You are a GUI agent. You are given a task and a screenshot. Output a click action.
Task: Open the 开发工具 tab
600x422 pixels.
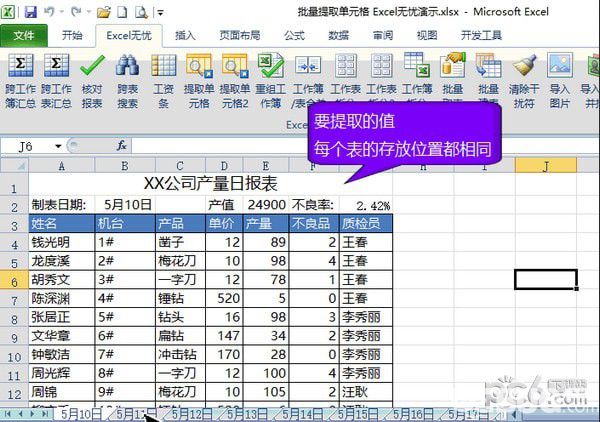tap(481, 35)
